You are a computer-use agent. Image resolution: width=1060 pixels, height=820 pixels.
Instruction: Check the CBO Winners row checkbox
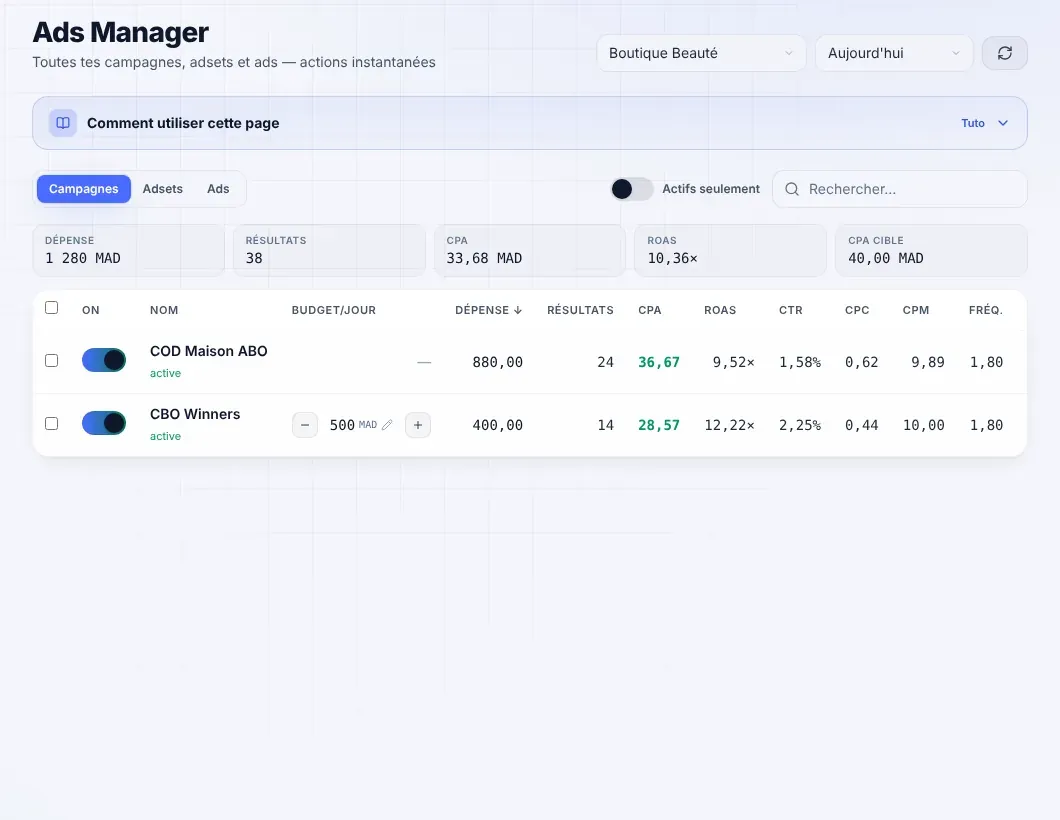tap(51, 423)
